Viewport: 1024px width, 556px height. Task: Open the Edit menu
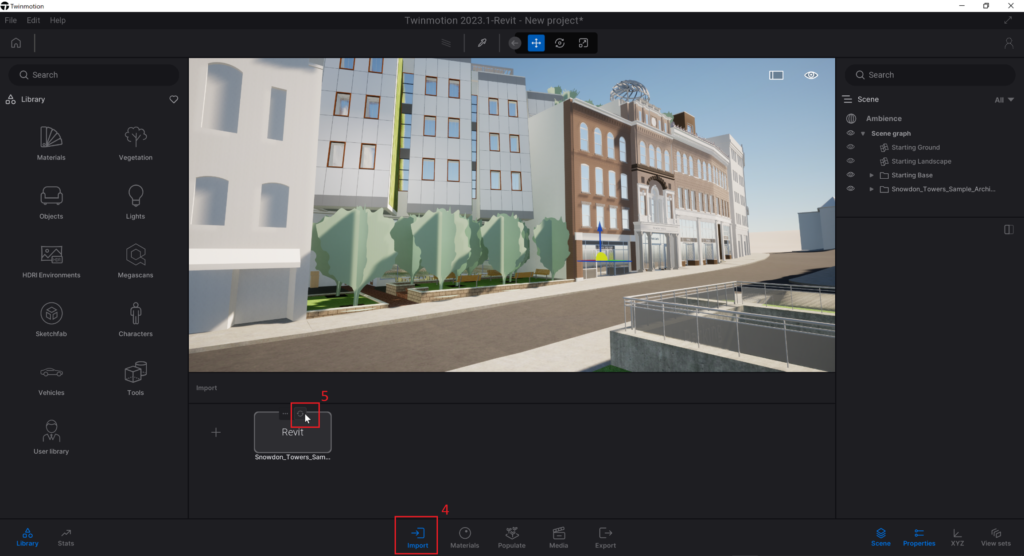coord(33,20)
